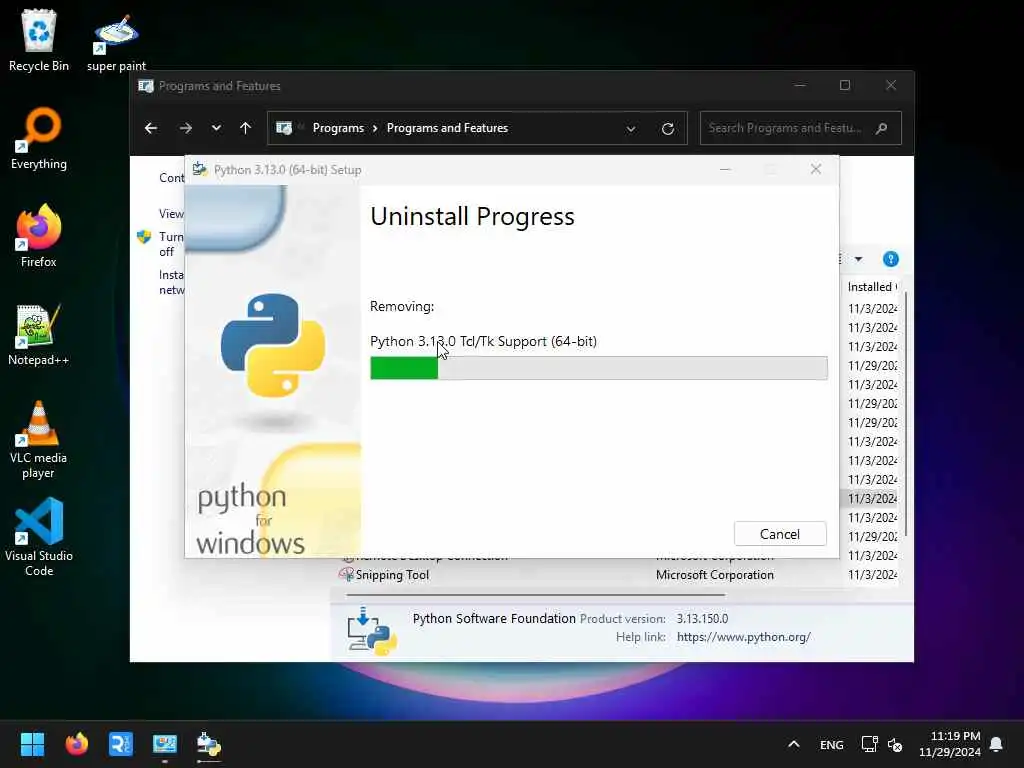Click the ENG language indicator

831,744
